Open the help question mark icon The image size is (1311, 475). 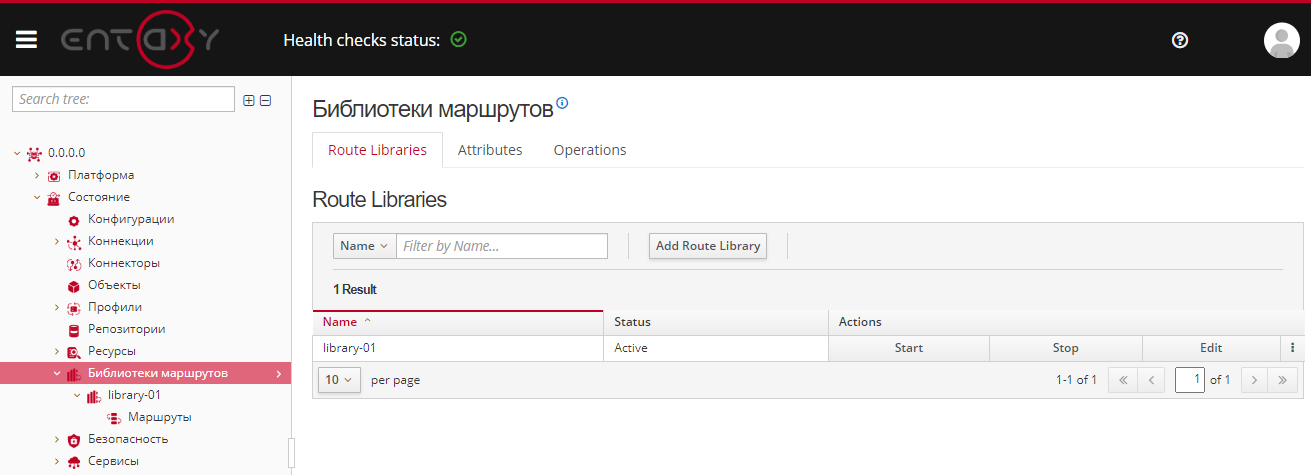click(1180, 40)
